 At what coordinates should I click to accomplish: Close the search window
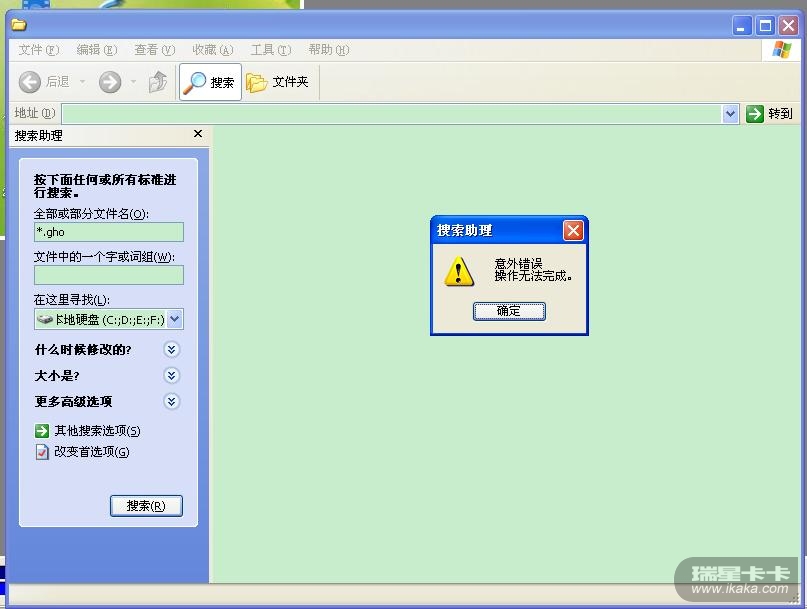[x=788, y=25]
